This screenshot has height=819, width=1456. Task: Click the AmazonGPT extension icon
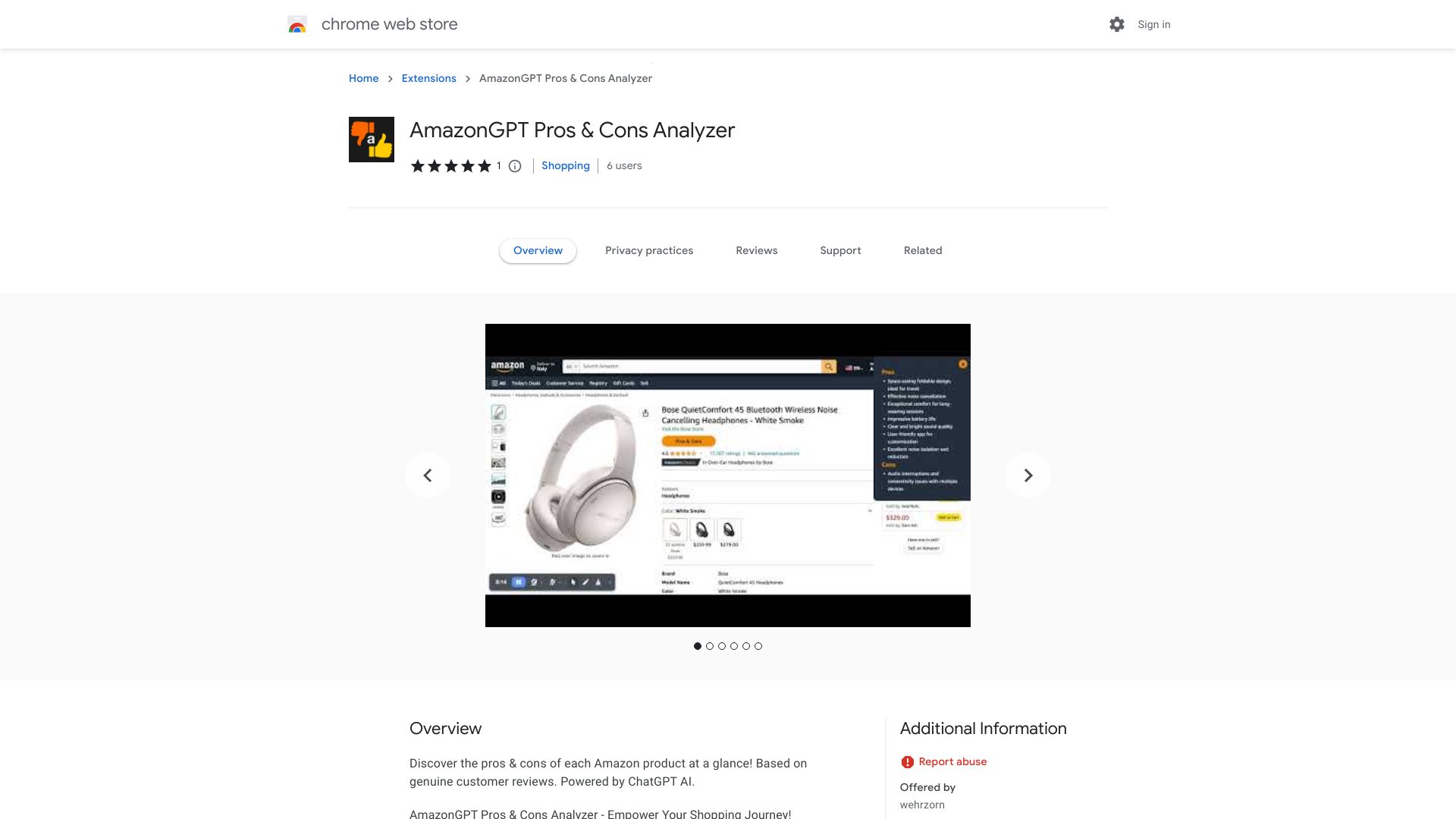point(371,139)
